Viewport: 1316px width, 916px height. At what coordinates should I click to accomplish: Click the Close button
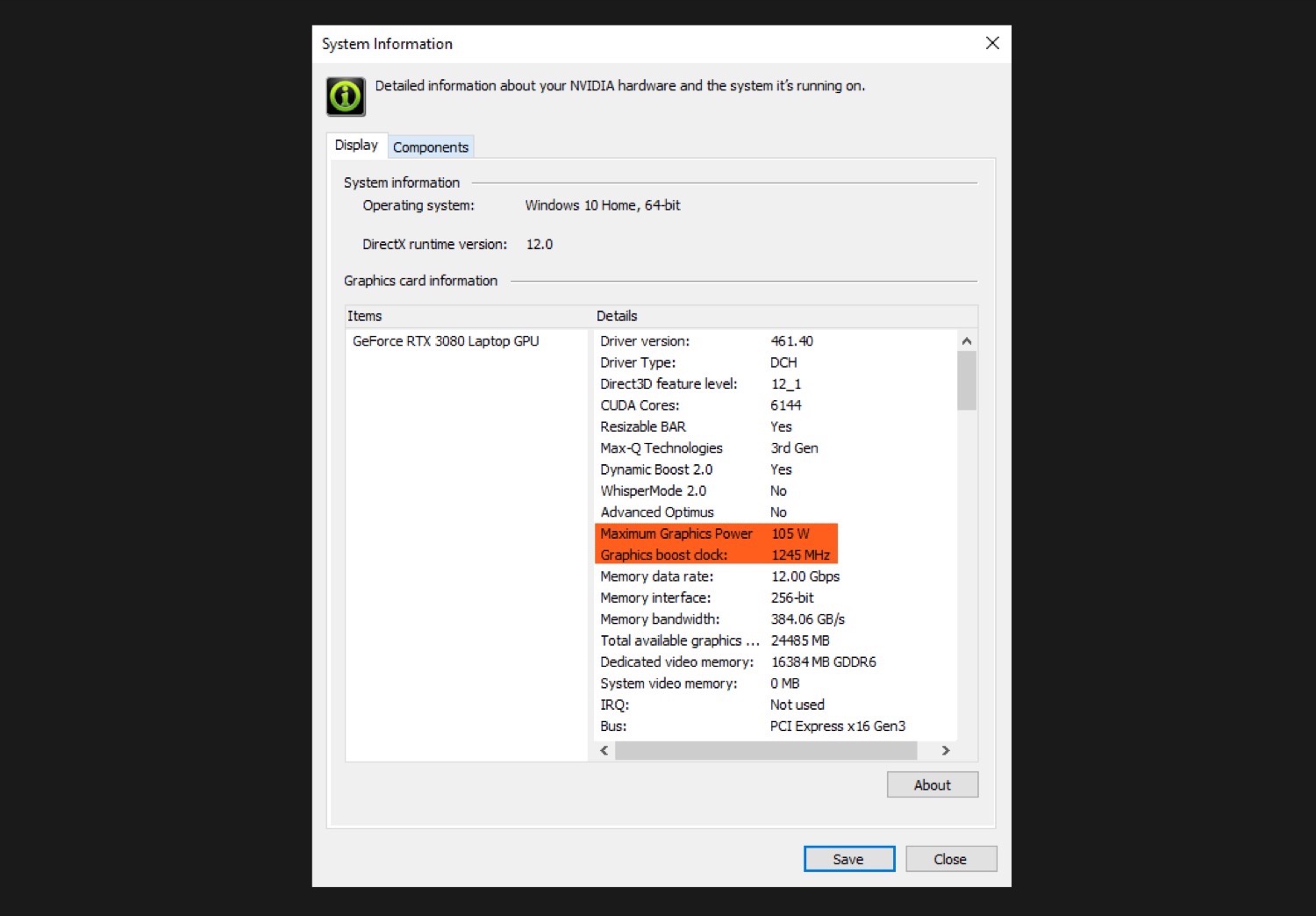tap(950, 859)
